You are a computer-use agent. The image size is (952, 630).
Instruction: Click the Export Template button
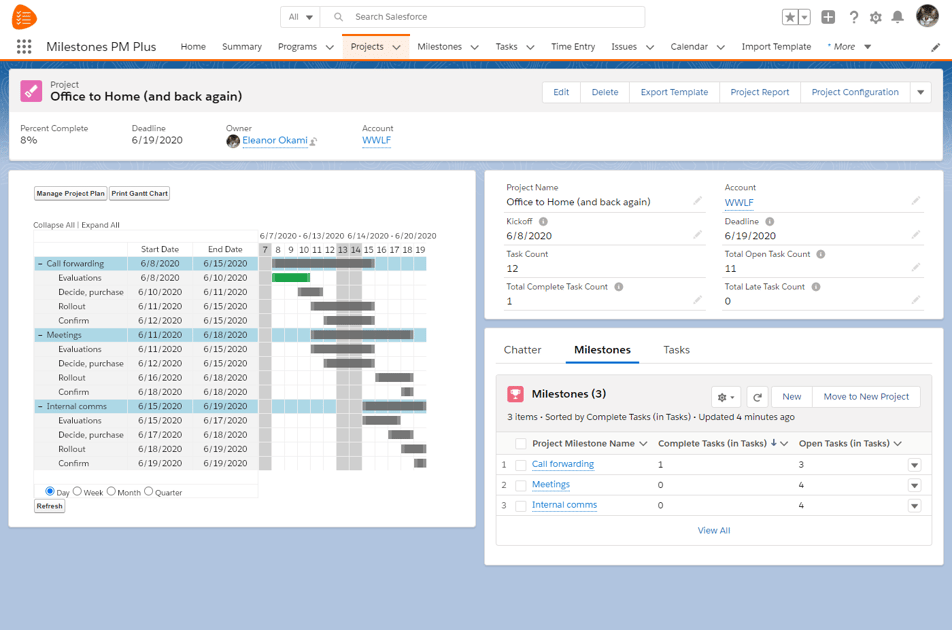tap(674, 92)
